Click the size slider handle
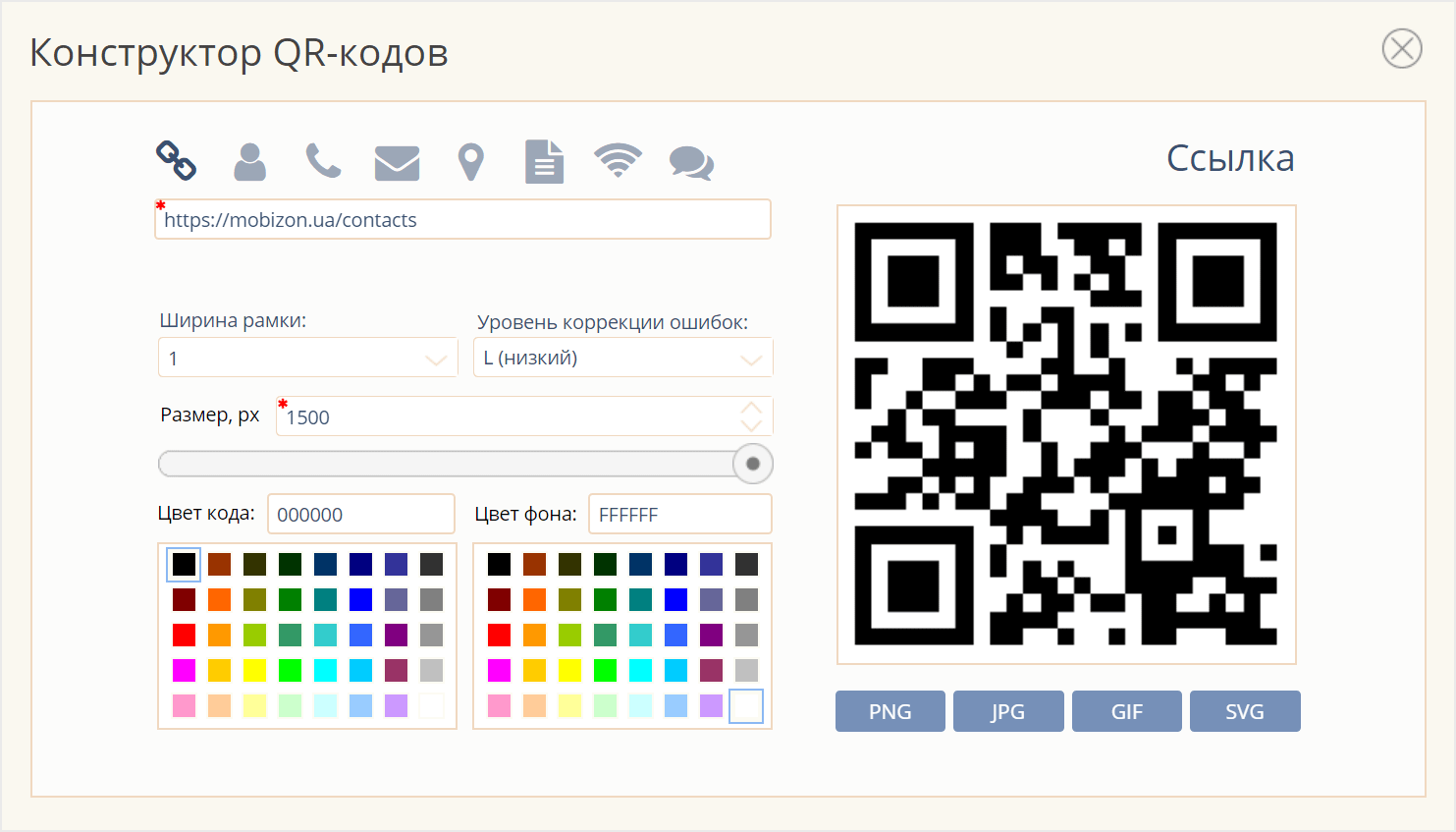This screenshot has width=1456, height=832. [x=753, y=464]
